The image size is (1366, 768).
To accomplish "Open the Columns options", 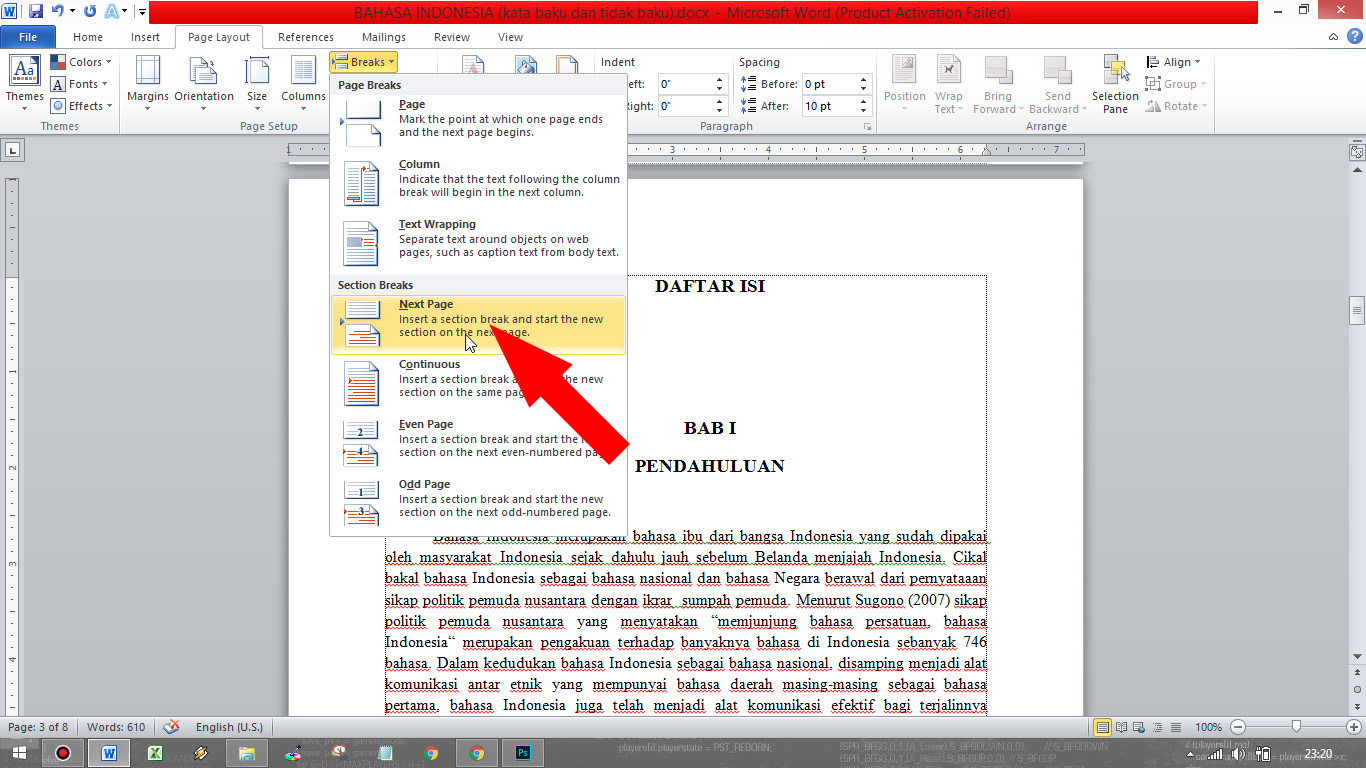I will 303,82.
